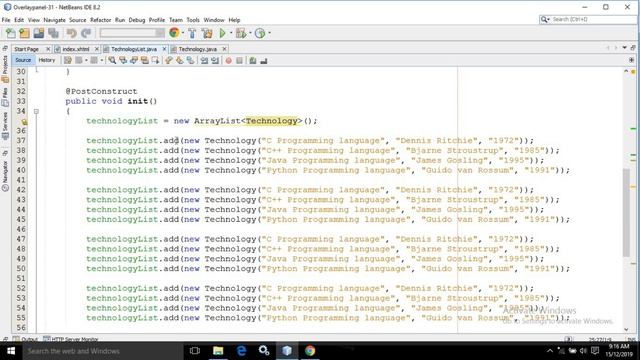Switch to the index.xhtml tab
This screenshot has height=360, width=640.
76,49
